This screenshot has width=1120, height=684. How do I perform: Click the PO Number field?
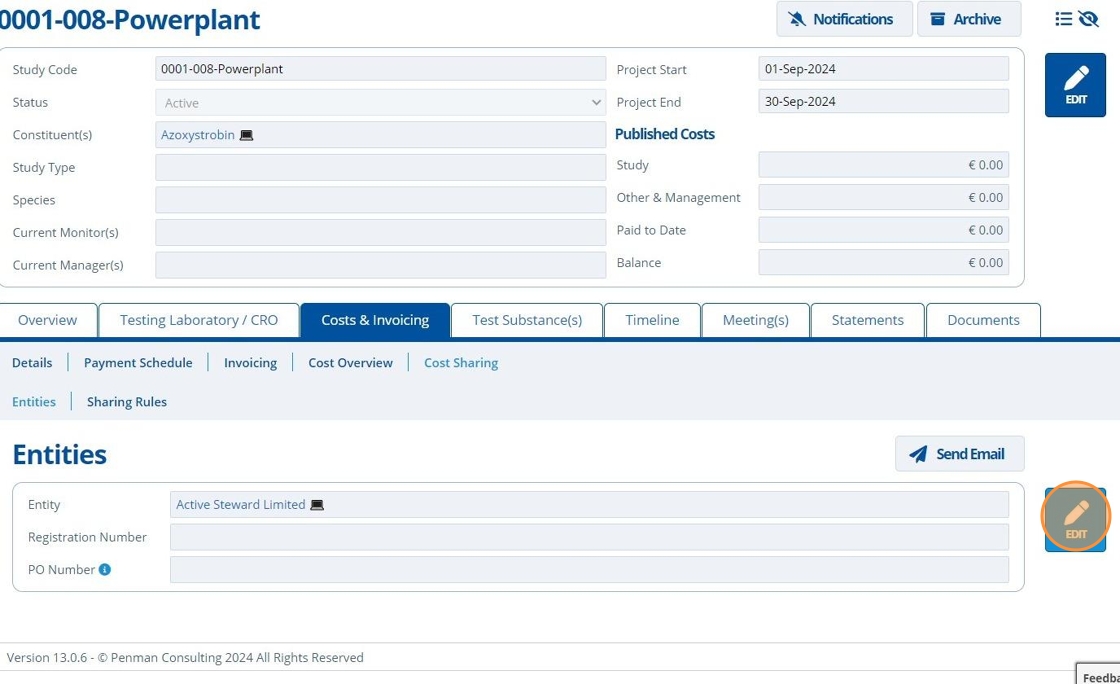click(x=589, y=570)
